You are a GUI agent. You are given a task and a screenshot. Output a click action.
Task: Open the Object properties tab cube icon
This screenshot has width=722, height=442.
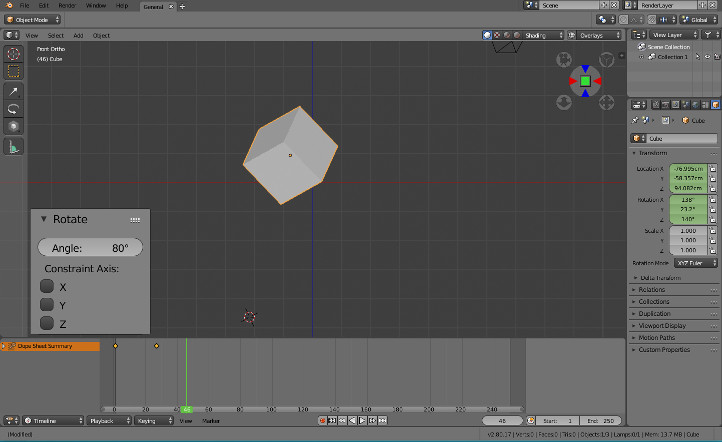(715, 105)
